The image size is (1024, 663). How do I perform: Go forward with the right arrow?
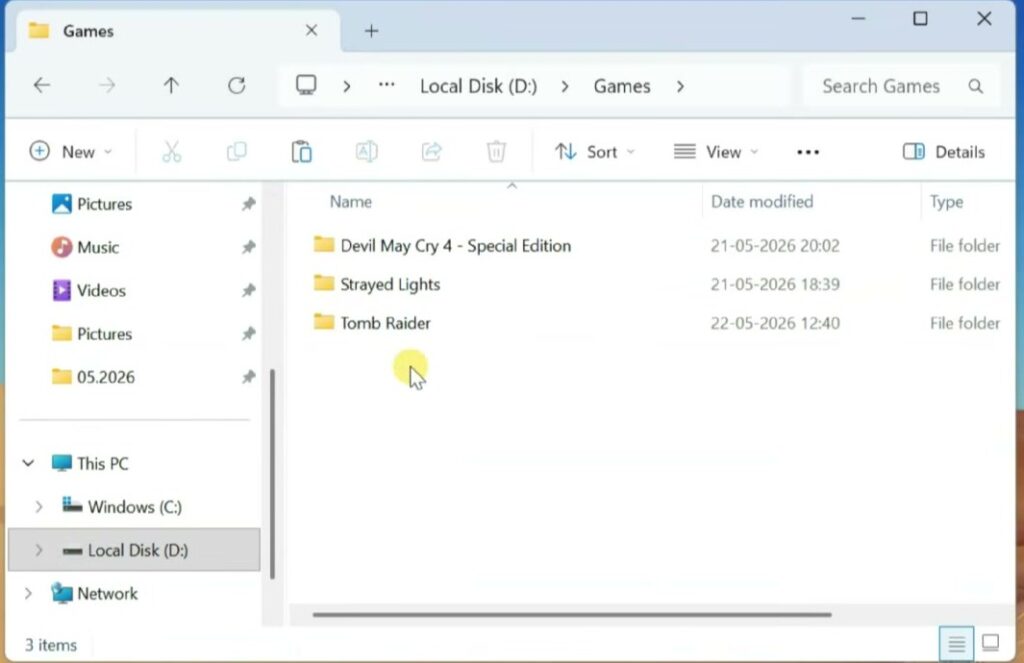tap(107, 86)
